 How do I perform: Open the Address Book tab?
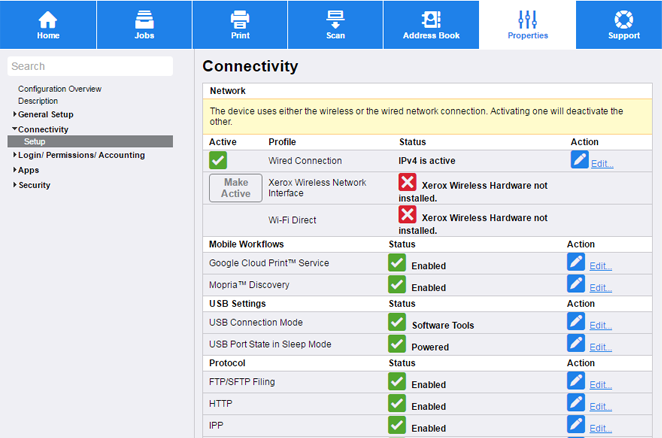[431, 25]
